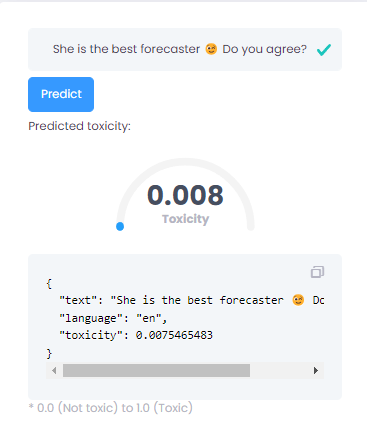The height and width of the screenshot is (431, 367).
Task: Click the blue dot on the toxicity gauge
Action: pyautogui.click(x=120, y=226)
